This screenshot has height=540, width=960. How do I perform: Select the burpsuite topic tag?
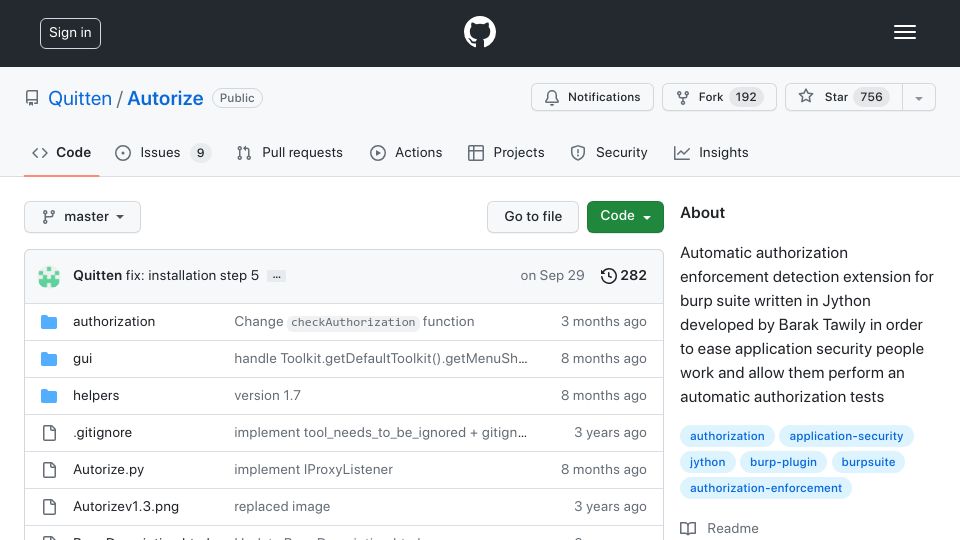[x=868, y=462]
